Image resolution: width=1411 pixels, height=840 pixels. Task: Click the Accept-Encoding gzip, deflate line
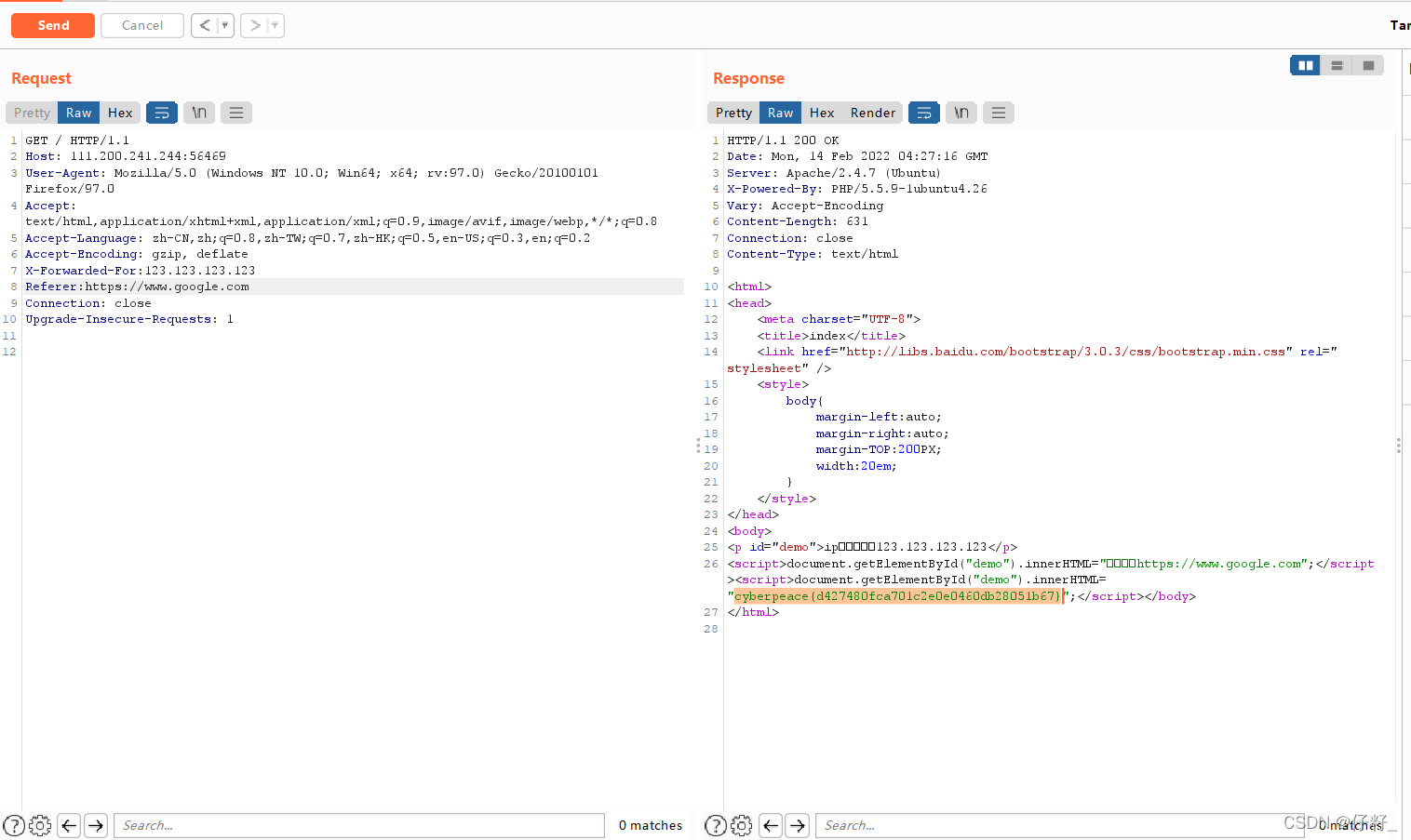click(x=137, y=254)
